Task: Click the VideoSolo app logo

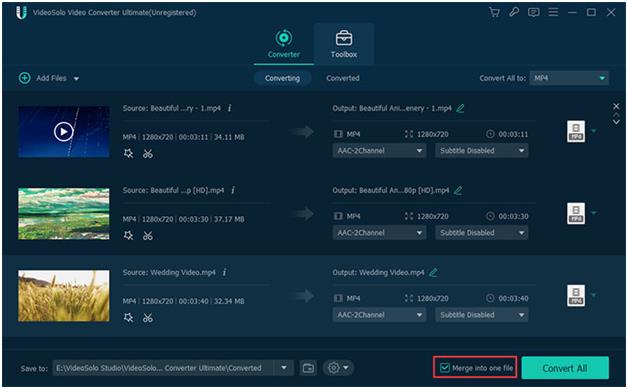Action: click(x=21, y=12)
